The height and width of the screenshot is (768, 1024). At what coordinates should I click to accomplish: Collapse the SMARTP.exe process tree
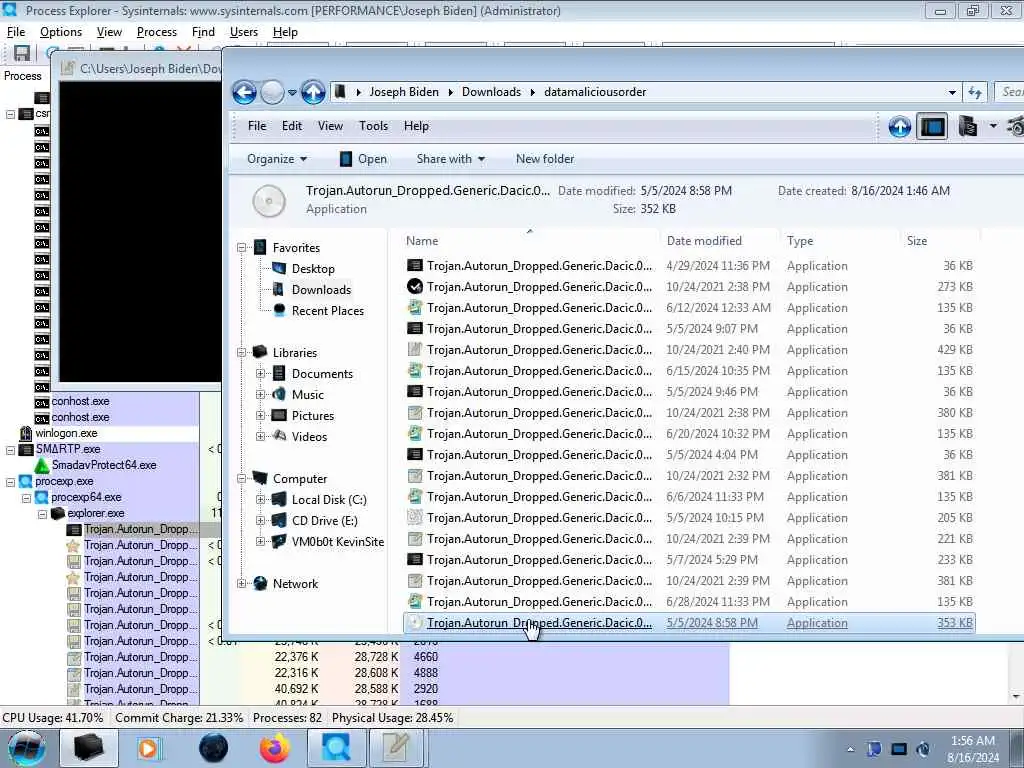[x=10, y=449]
